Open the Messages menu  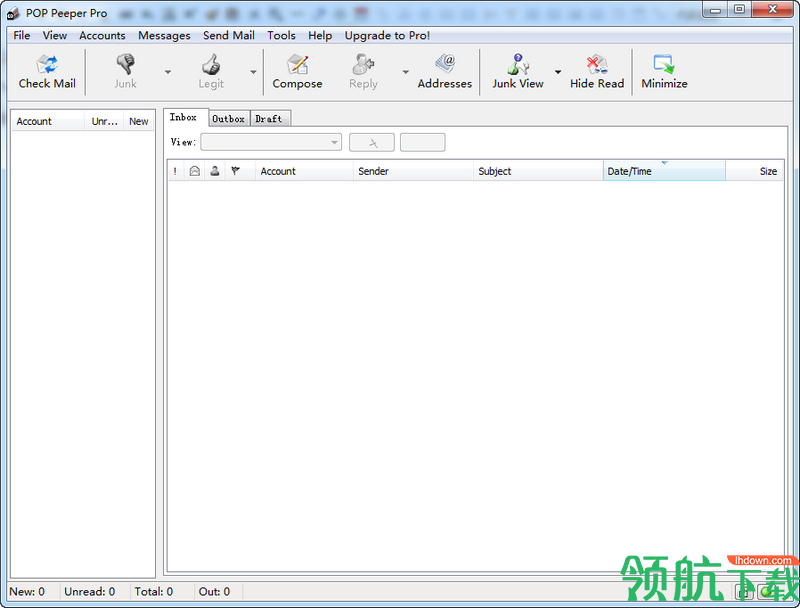164,35
